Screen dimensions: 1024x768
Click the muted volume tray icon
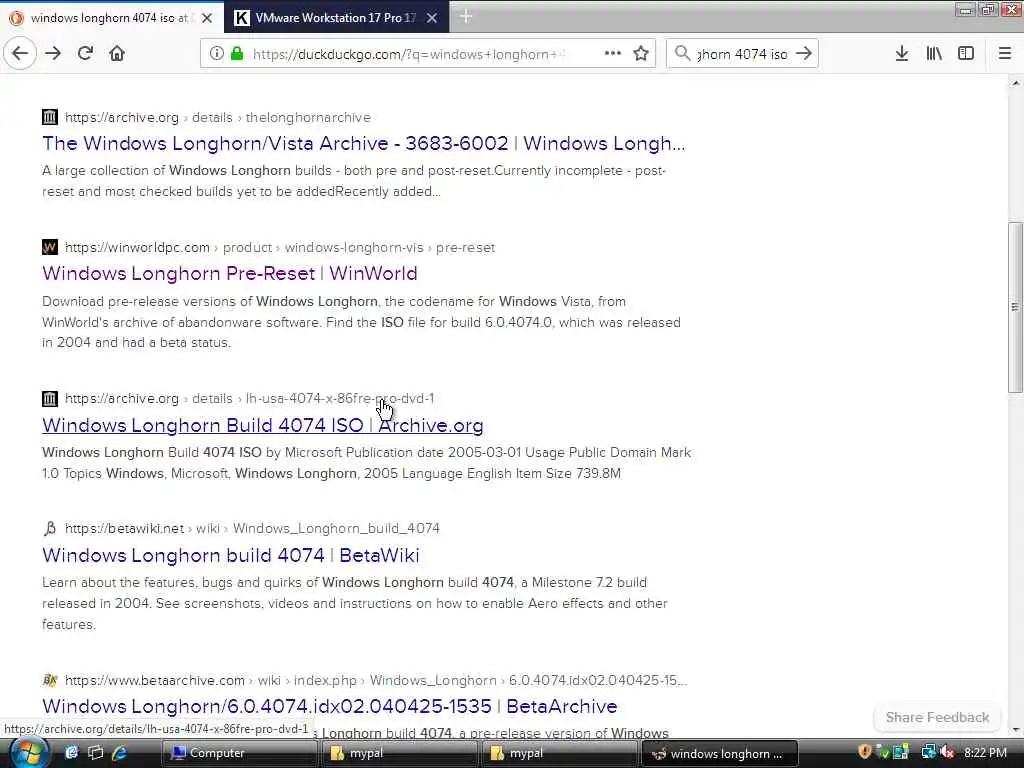tap(947, 752)
